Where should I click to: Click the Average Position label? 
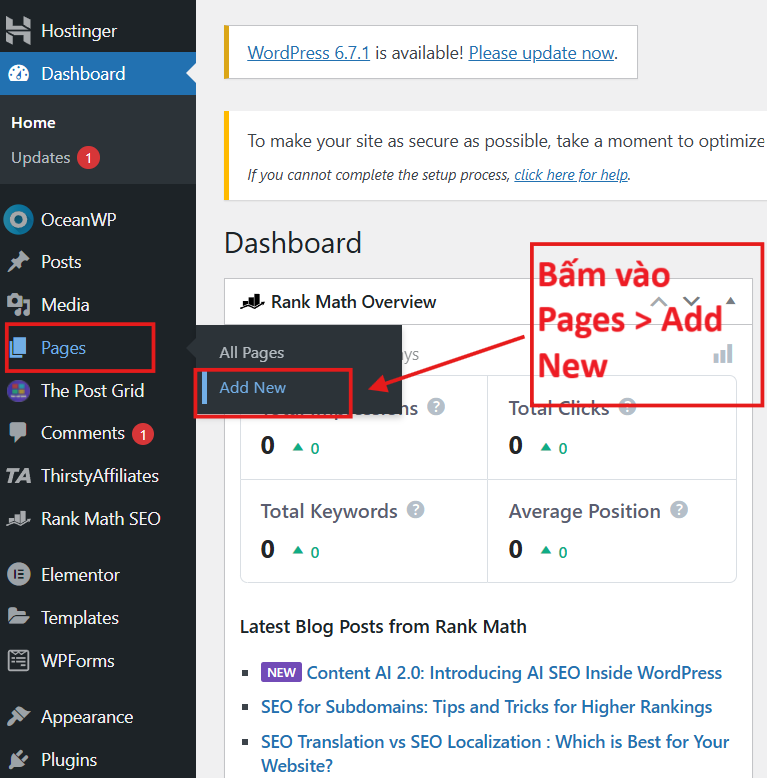584,511
